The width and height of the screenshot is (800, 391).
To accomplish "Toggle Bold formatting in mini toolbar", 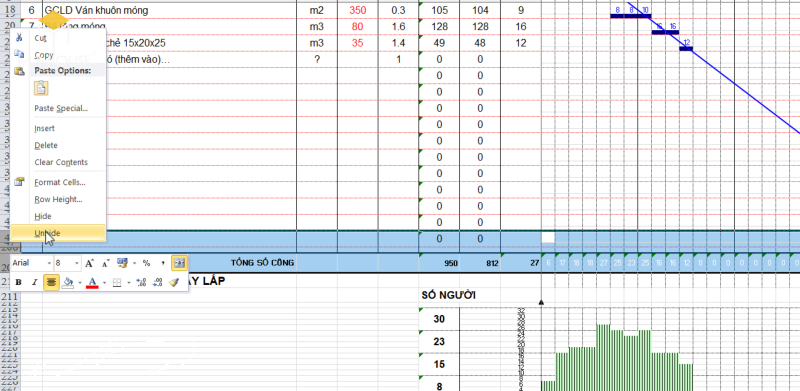I will point(18,282).
